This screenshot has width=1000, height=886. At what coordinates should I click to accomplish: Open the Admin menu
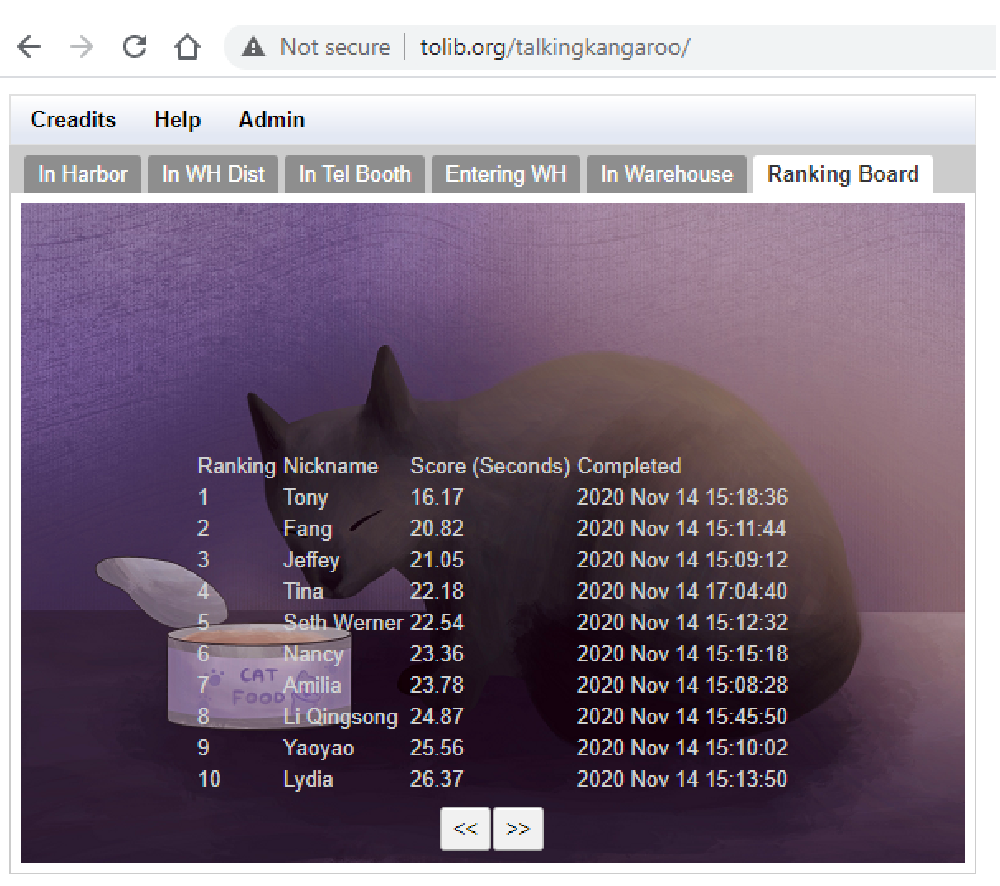click(x=271, y=120)
